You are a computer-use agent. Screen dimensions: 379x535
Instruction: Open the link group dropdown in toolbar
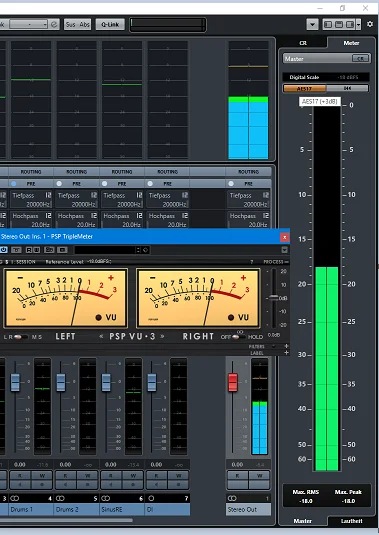pos(28,25)
